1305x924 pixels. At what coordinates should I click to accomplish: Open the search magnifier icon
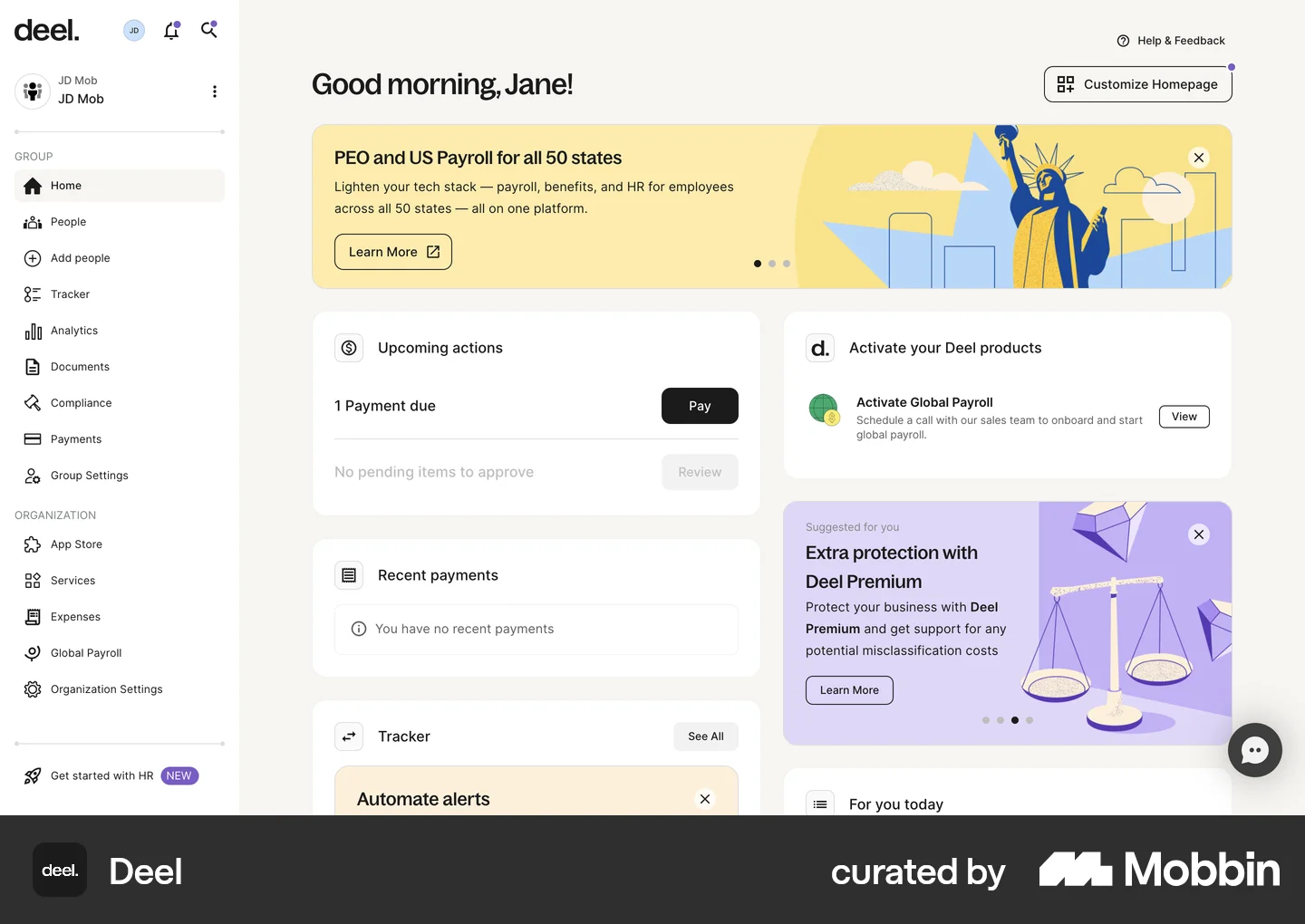[x=209, y=30]
